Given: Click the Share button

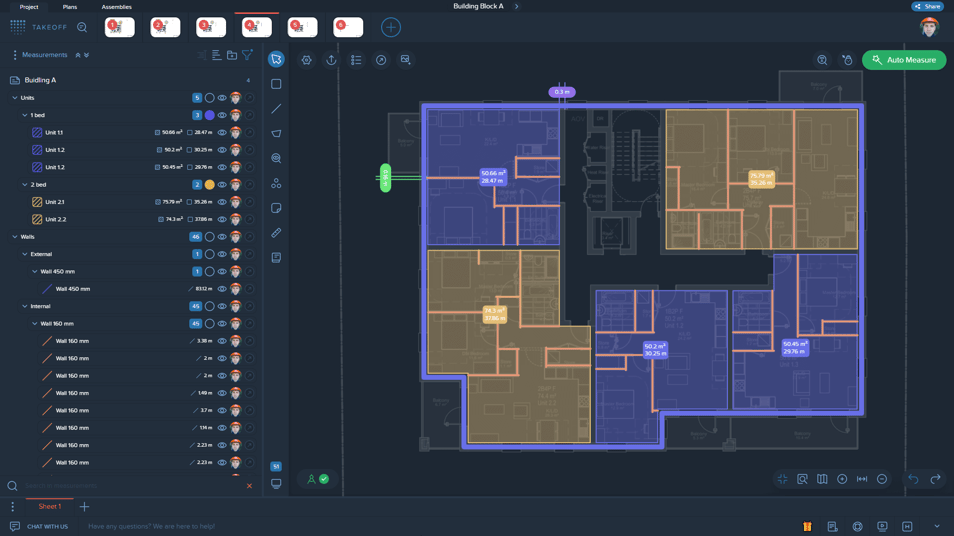Looking at the screenshot, I should [928, 6].
